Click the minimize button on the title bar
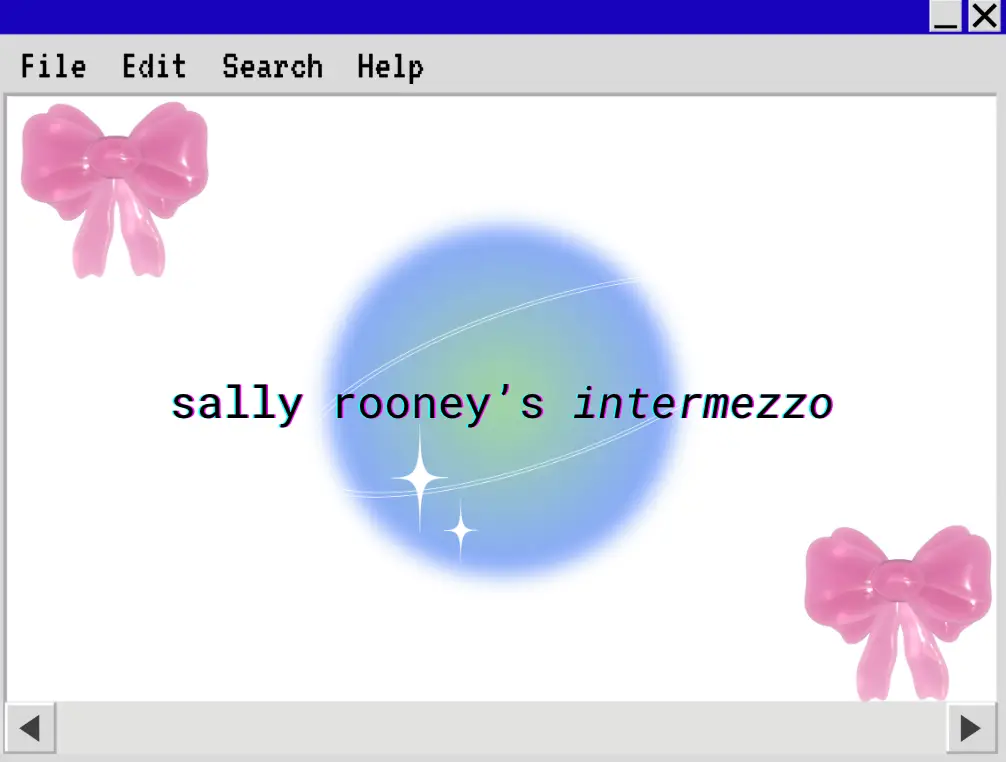The image size is (1006, 762). point(947,17)
